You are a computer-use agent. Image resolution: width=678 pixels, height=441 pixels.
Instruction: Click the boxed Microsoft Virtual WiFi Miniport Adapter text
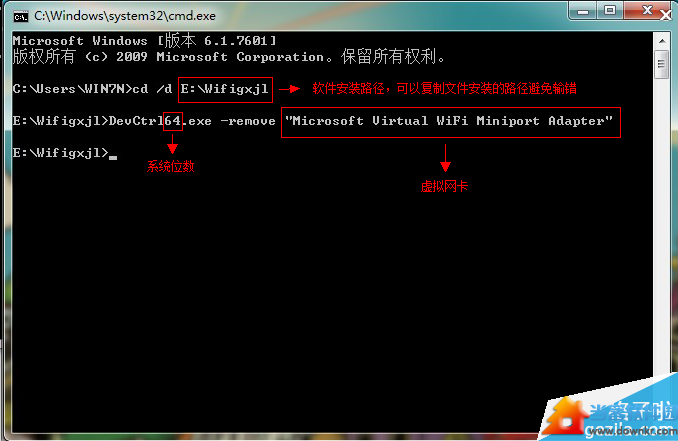point(451,122)
